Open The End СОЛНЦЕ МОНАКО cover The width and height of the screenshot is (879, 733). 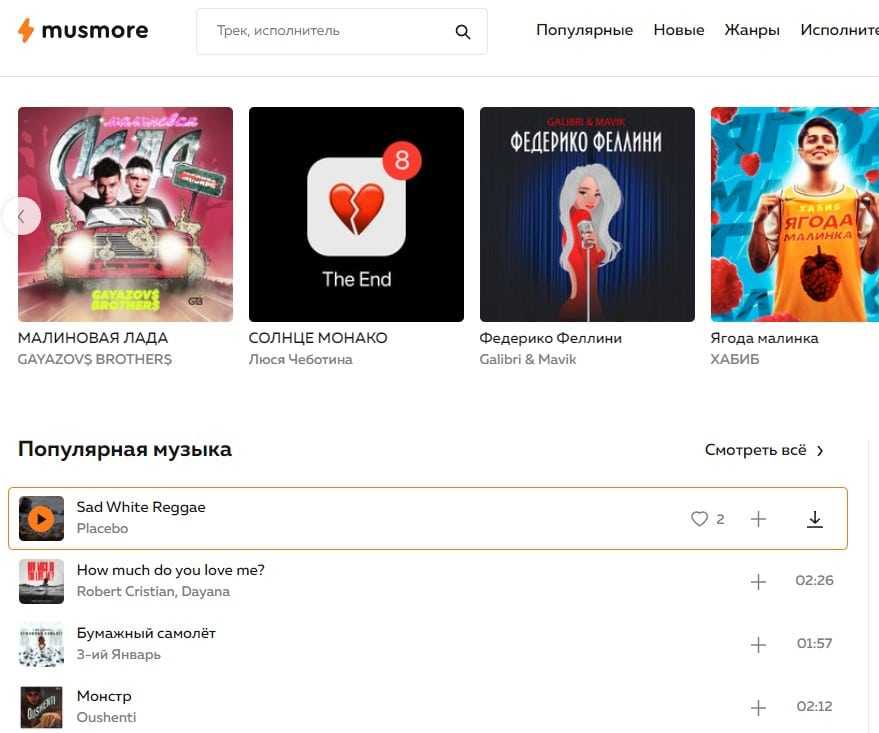(357, 215)
